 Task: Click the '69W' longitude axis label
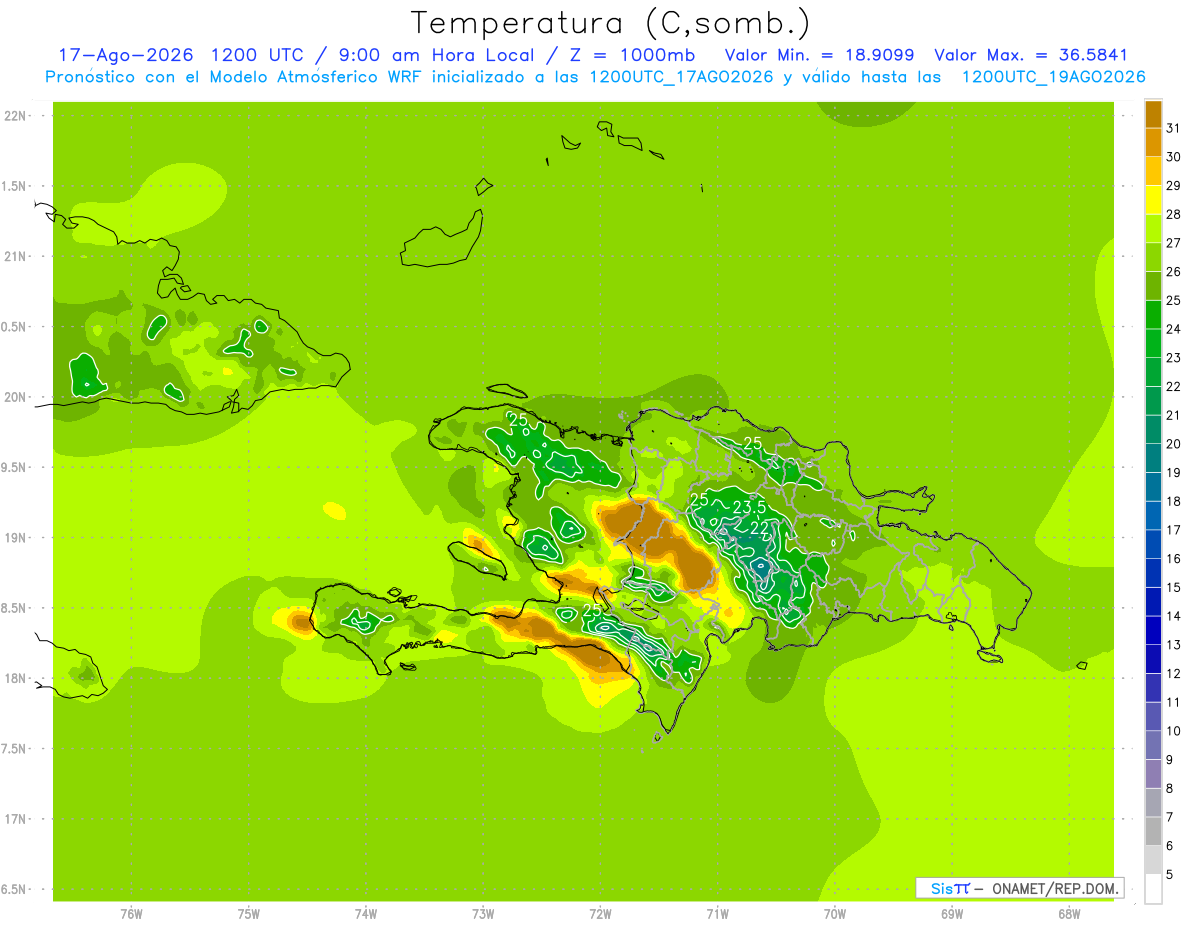pos(952,913)
